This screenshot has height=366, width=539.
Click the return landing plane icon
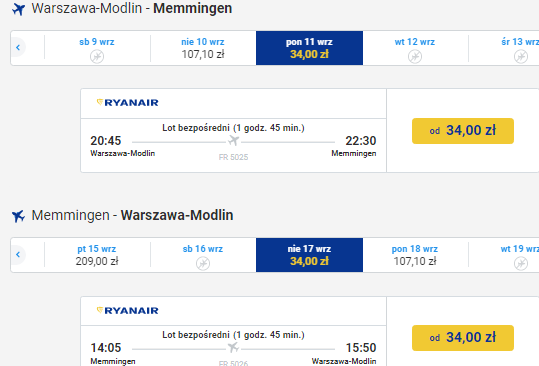19,216
